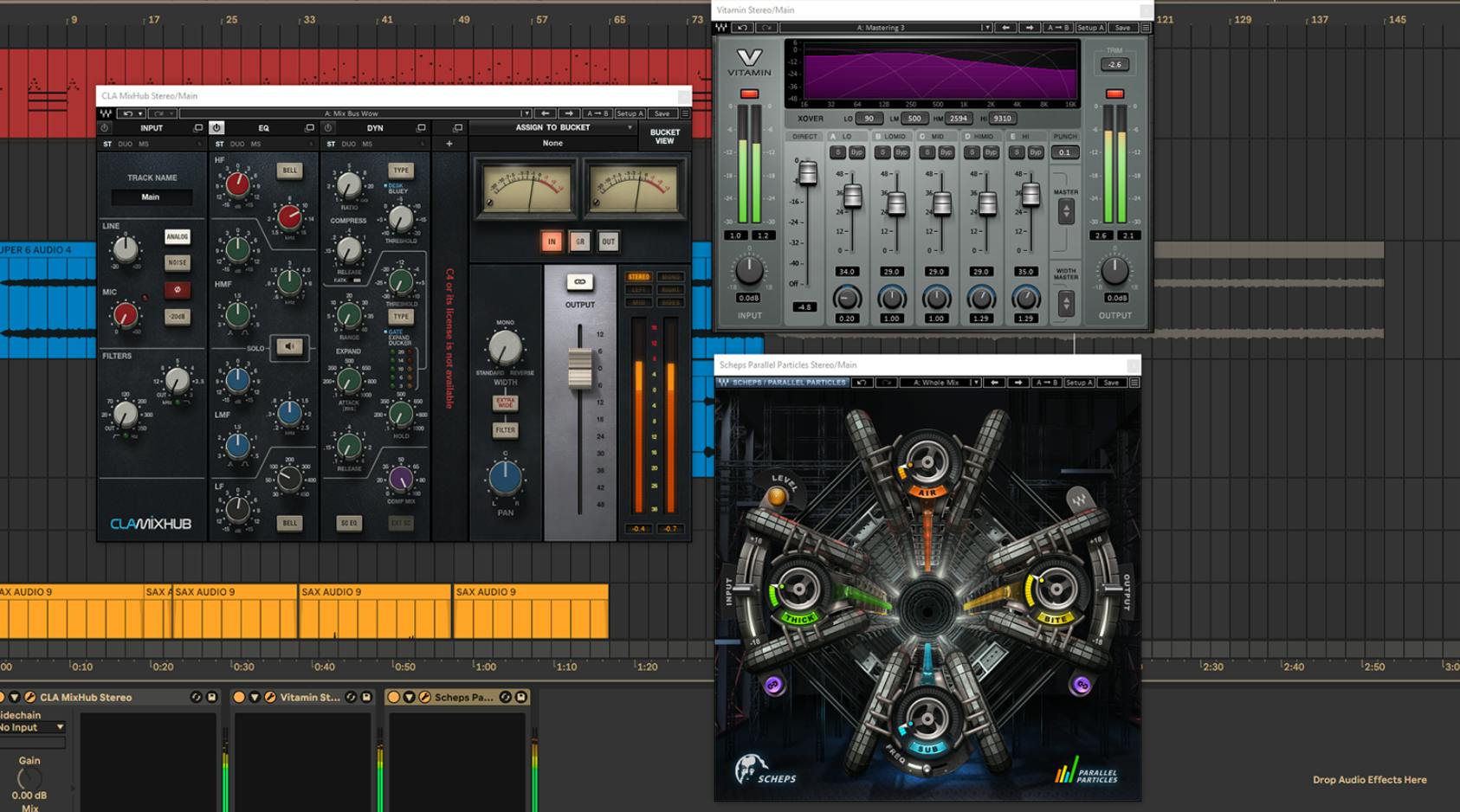Open the Mix Bus Wow preset dropdown in MixHub
Image resolution: width=1460 pixels, height=812 pixels.
click(355, 113)
